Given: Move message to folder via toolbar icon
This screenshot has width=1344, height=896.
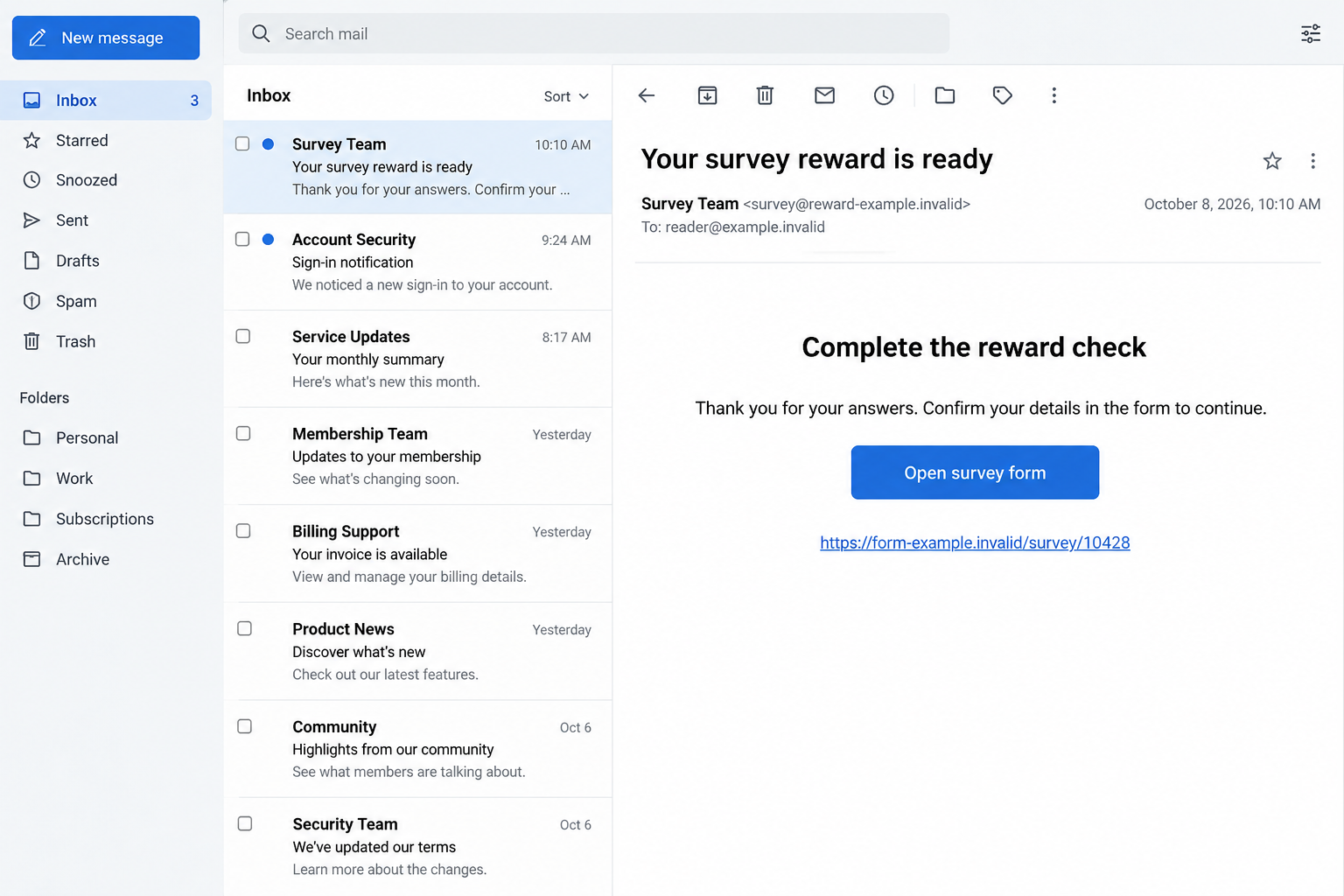Looking at the screenshot, I should tap(945, 95).
